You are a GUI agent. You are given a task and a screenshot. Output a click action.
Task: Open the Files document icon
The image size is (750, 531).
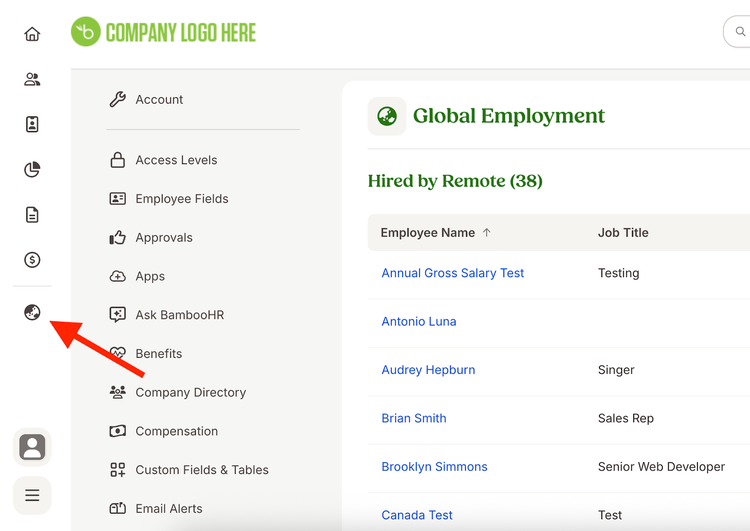point(32,215)
